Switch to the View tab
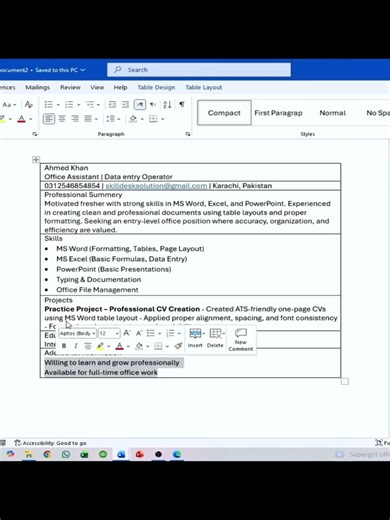The width and height of the screenshot is (390, 520). pos(97,87)
